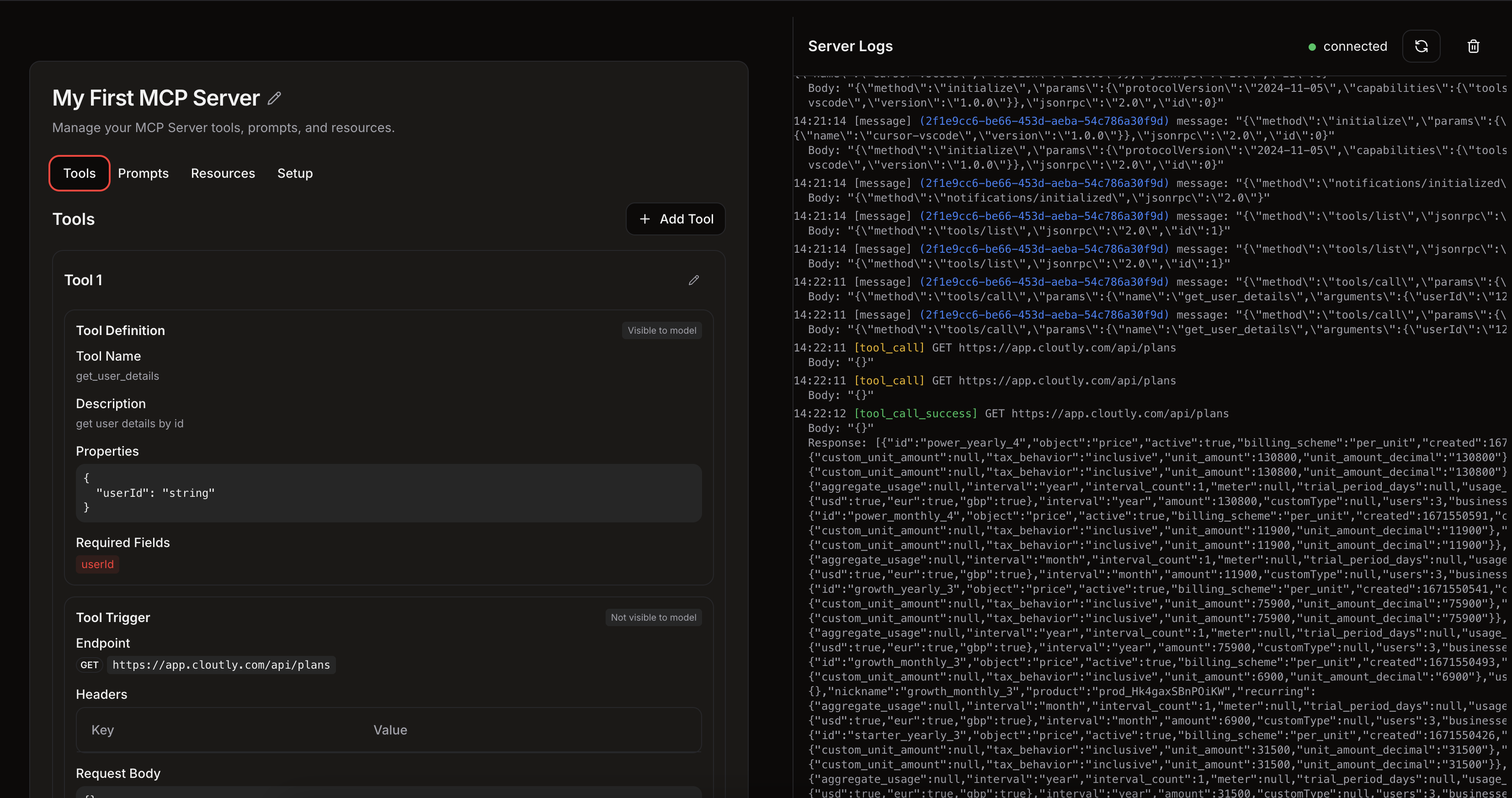Click the Tool 1 heading
This screenshot has height=798, width=1512.
[83, 281]
